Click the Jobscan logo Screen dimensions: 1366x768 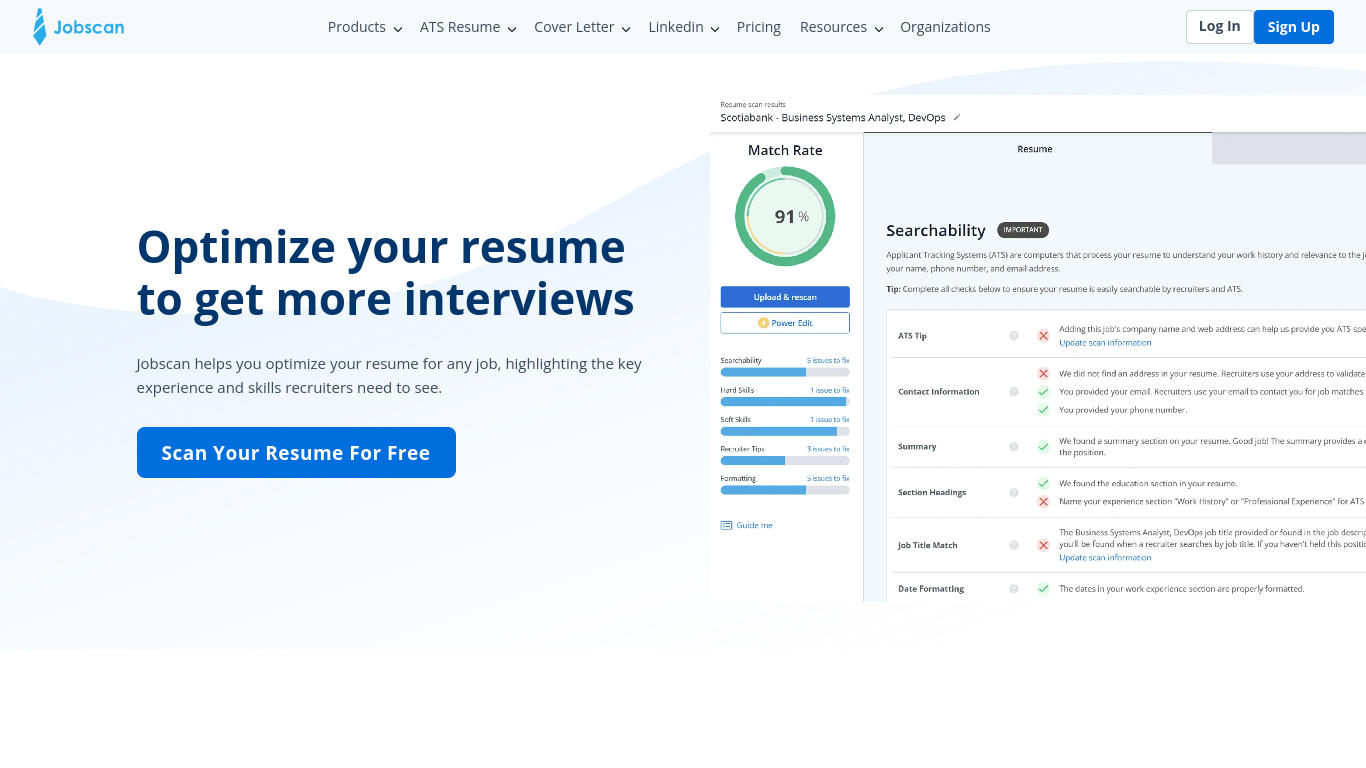click(79, 27)
